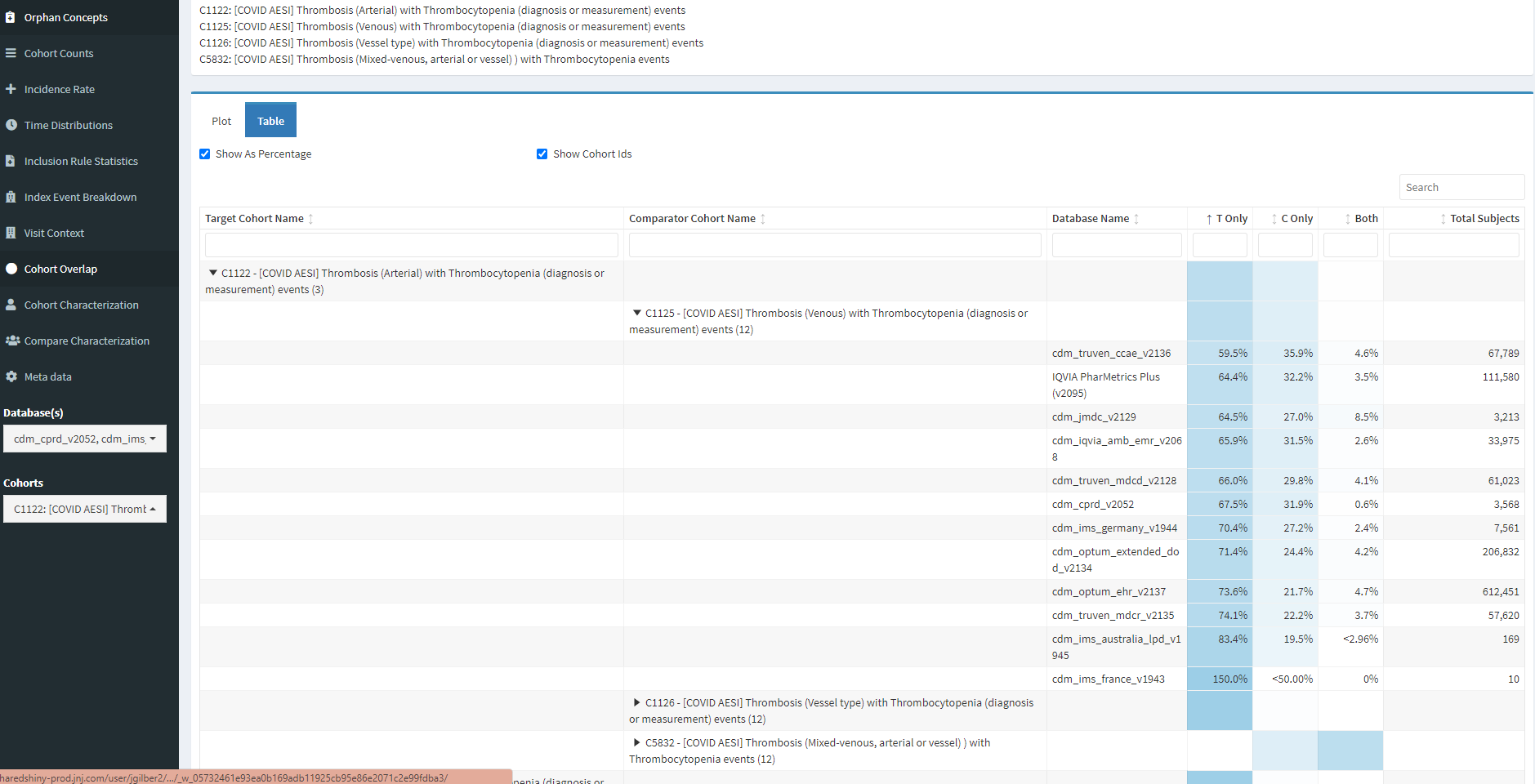
Task: Disable Show Cohort Ids
Action: click(542, 154)
